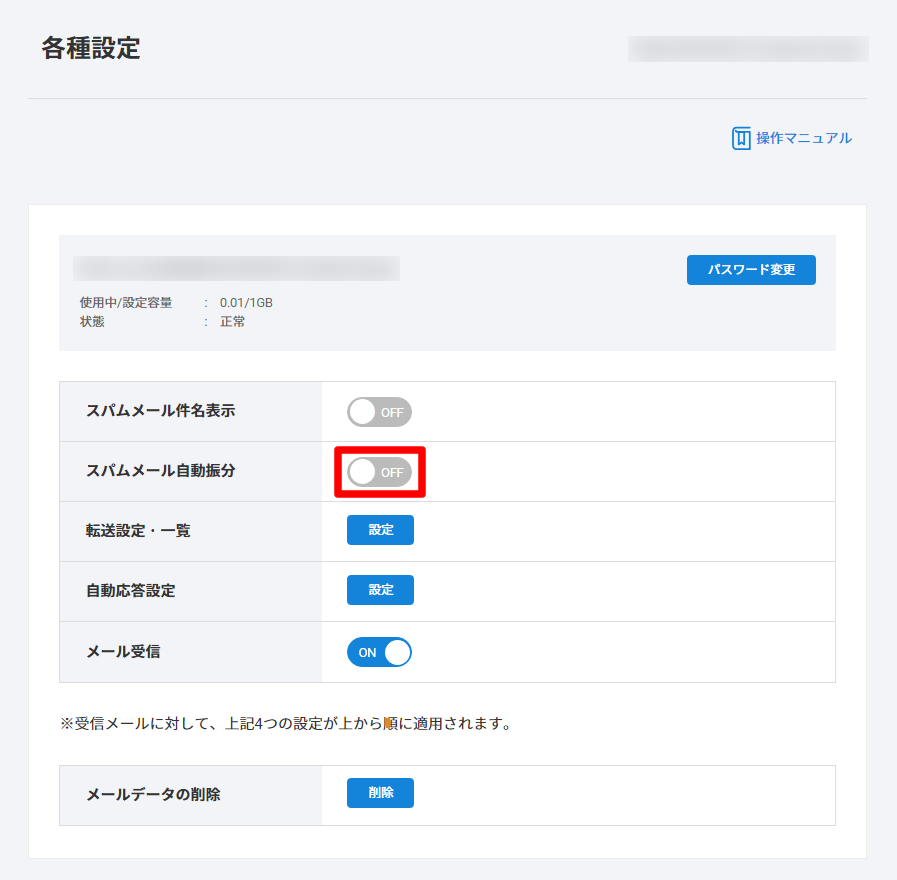
Task: Open 設定 for 自動応答設定
Action: click(380, 590)
